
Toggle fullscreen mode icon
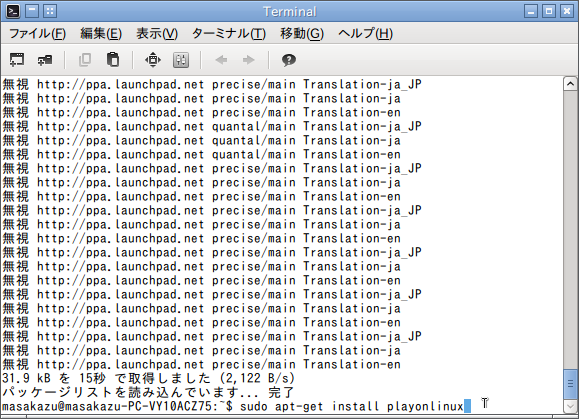[x=153, y=60]
